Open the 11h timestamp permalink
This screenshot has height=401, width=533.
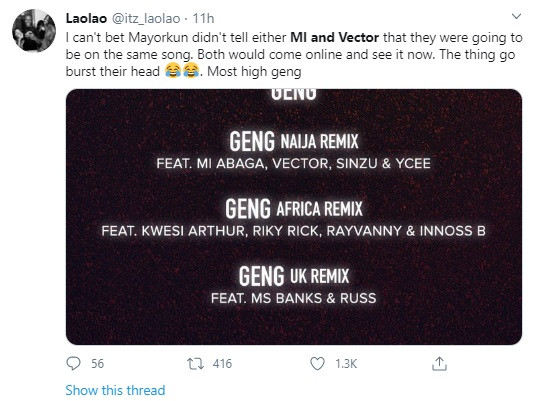point(203,18)
